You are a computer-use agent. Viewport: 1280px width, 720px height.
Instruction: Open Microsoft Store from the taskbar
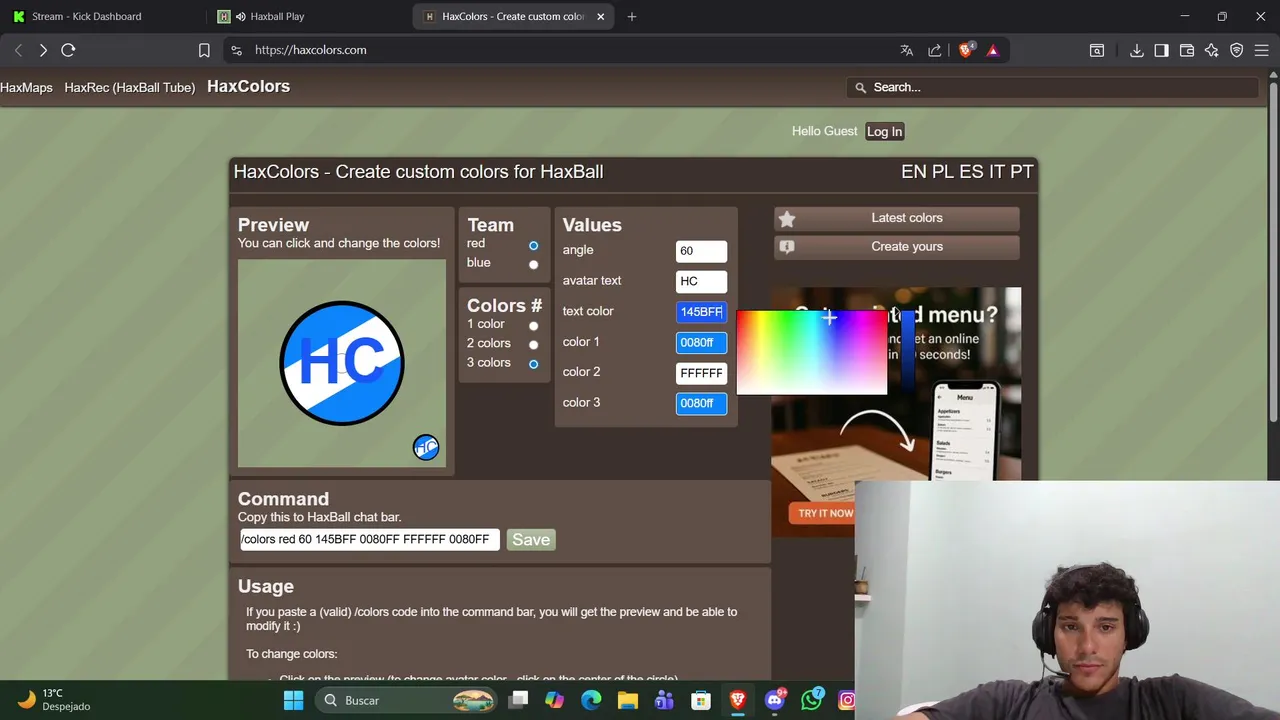click(x=701, y=700)
